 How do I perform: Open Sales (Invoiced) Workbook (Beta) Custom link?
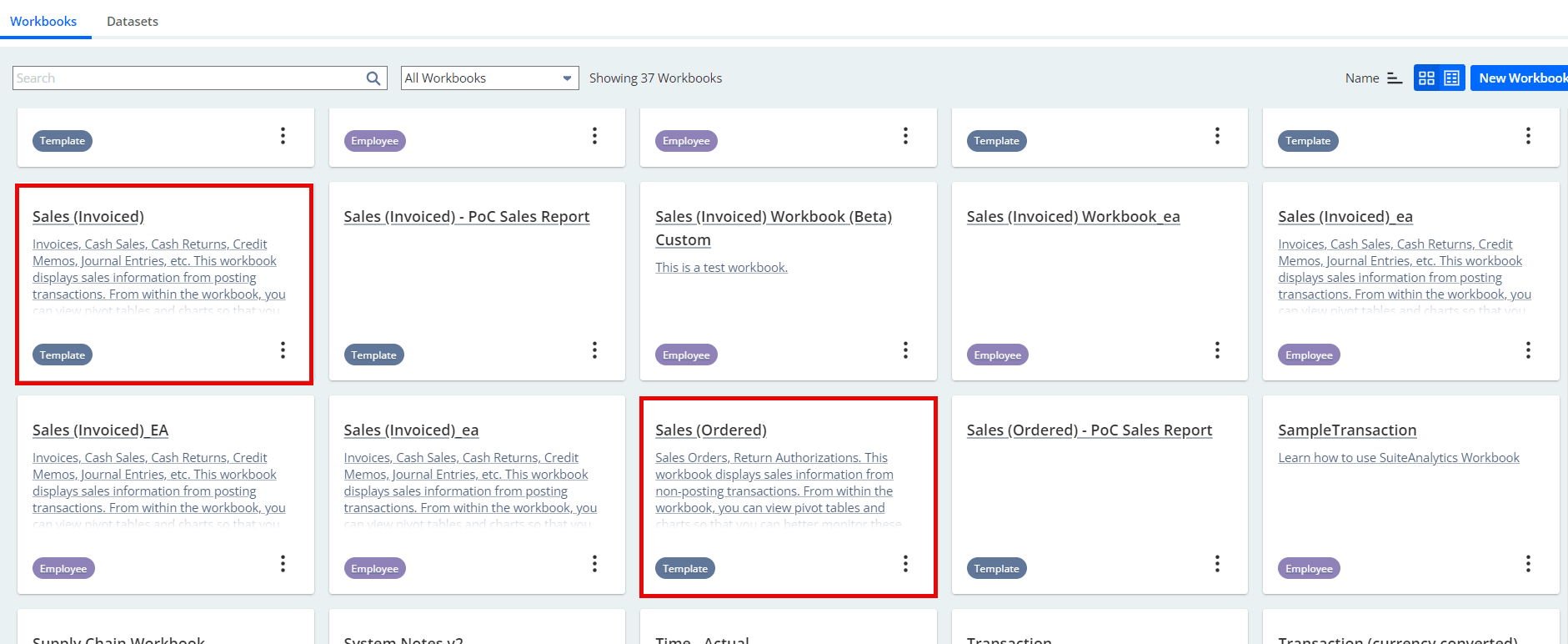click(x=774, y=229)
